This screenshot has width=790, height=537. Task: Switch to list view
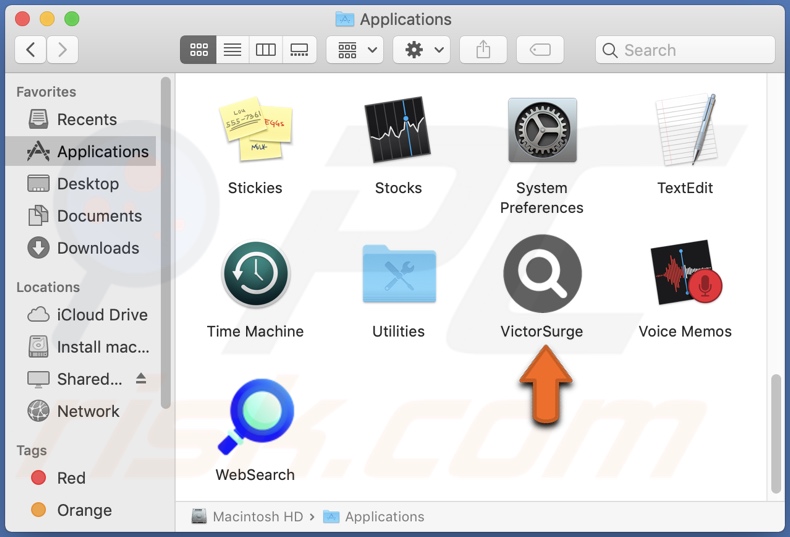(232, 50)
